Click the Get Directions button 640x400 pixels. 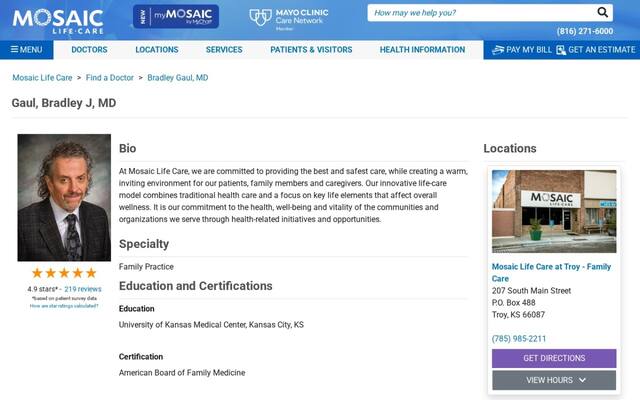click(554, 358)
